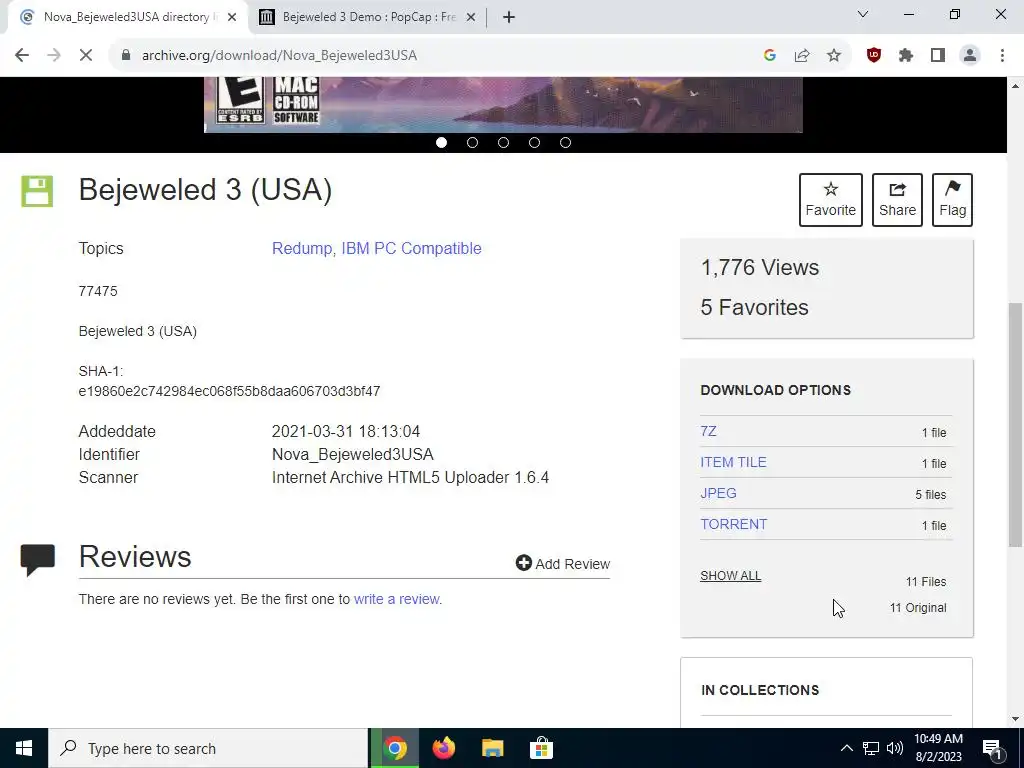The width and height of the screenshot is (1024, 768).
Task: Select the first carousel dot
Action: 441,142
